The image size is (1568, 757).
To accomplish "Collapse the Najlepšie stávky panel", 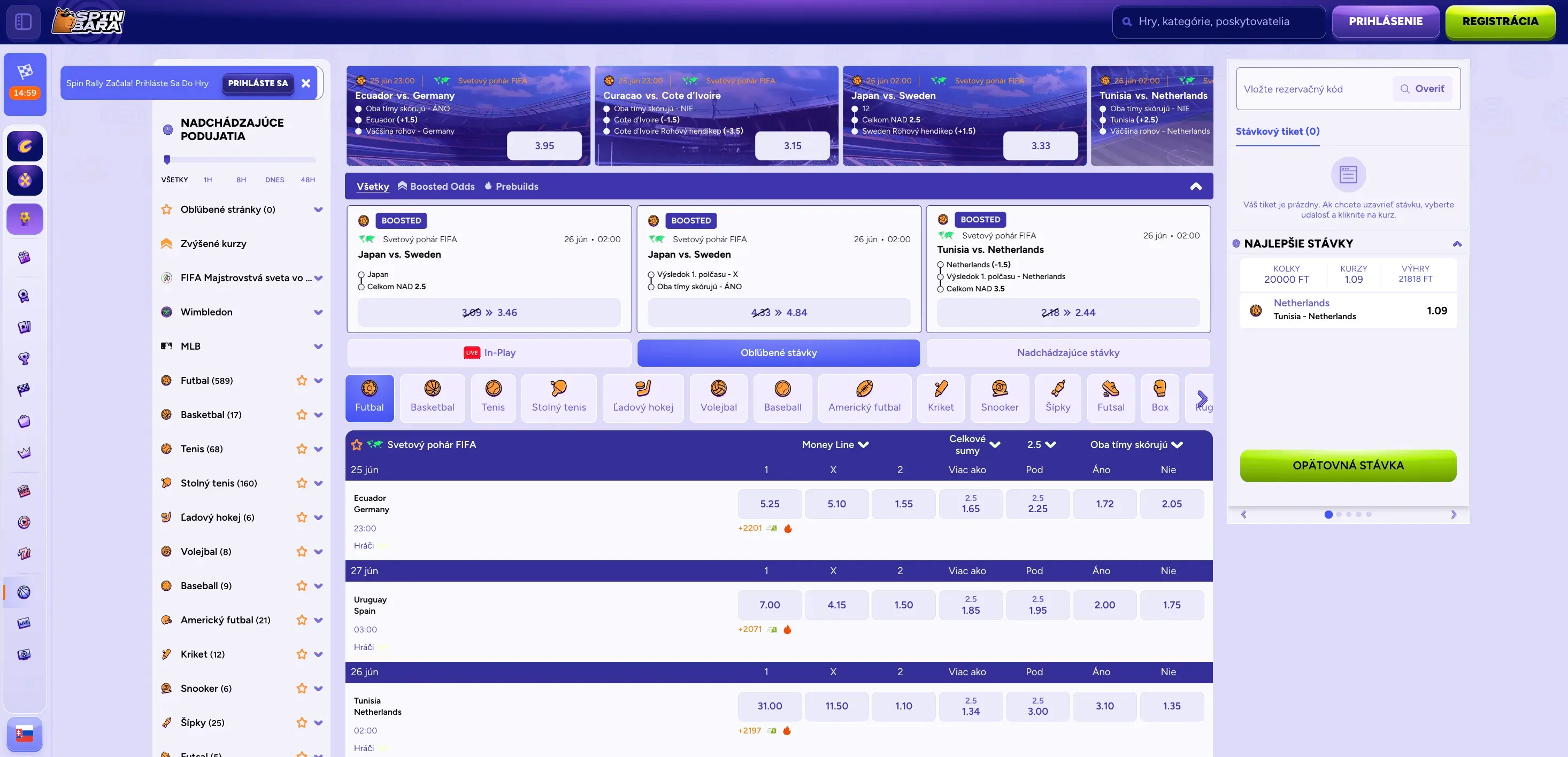I will pyautogui.click(x=1457, y=243).
